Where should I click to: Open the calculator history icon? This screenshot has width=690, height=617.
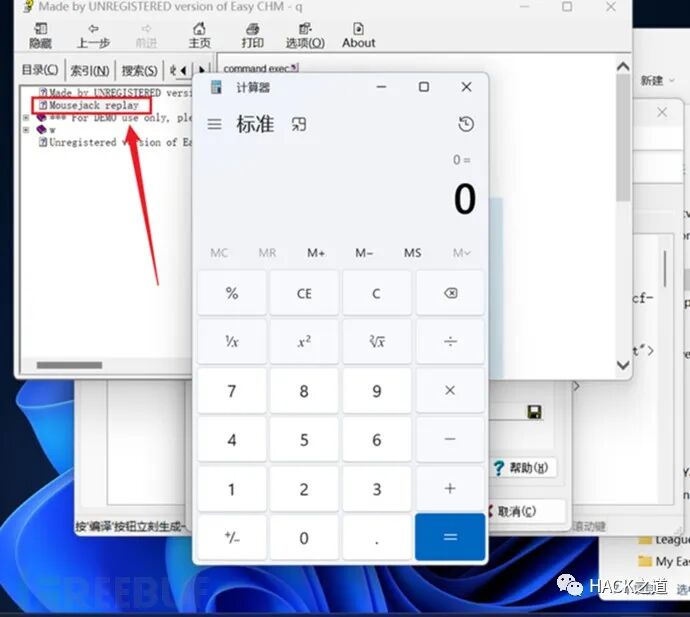pos(466,124)
